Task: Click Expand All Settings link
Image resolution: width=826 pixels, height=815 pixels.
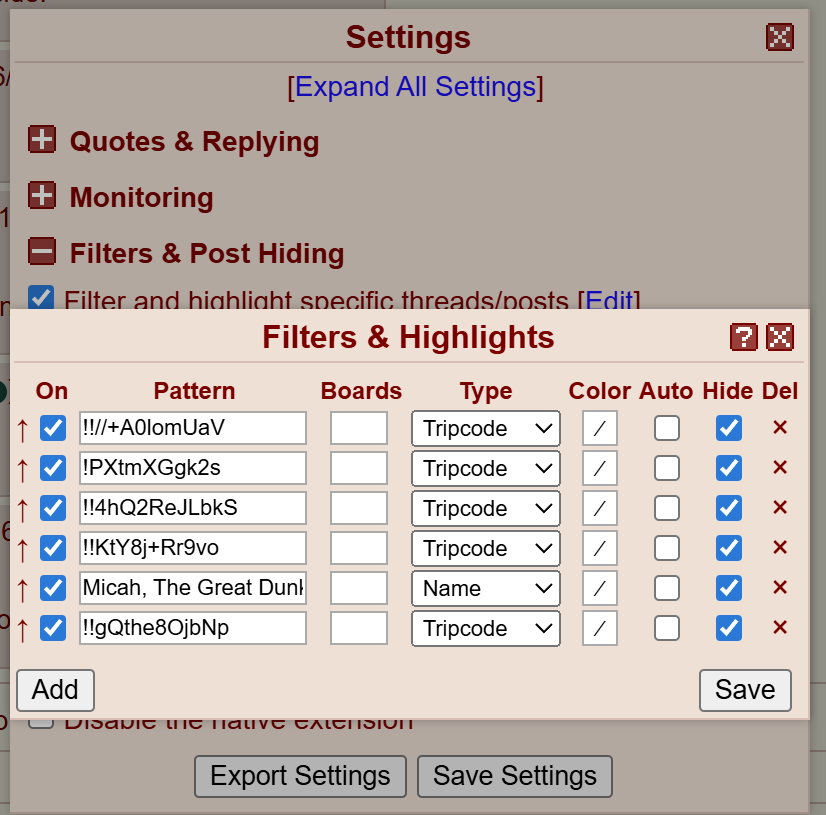Action: (x=415, y=86)
